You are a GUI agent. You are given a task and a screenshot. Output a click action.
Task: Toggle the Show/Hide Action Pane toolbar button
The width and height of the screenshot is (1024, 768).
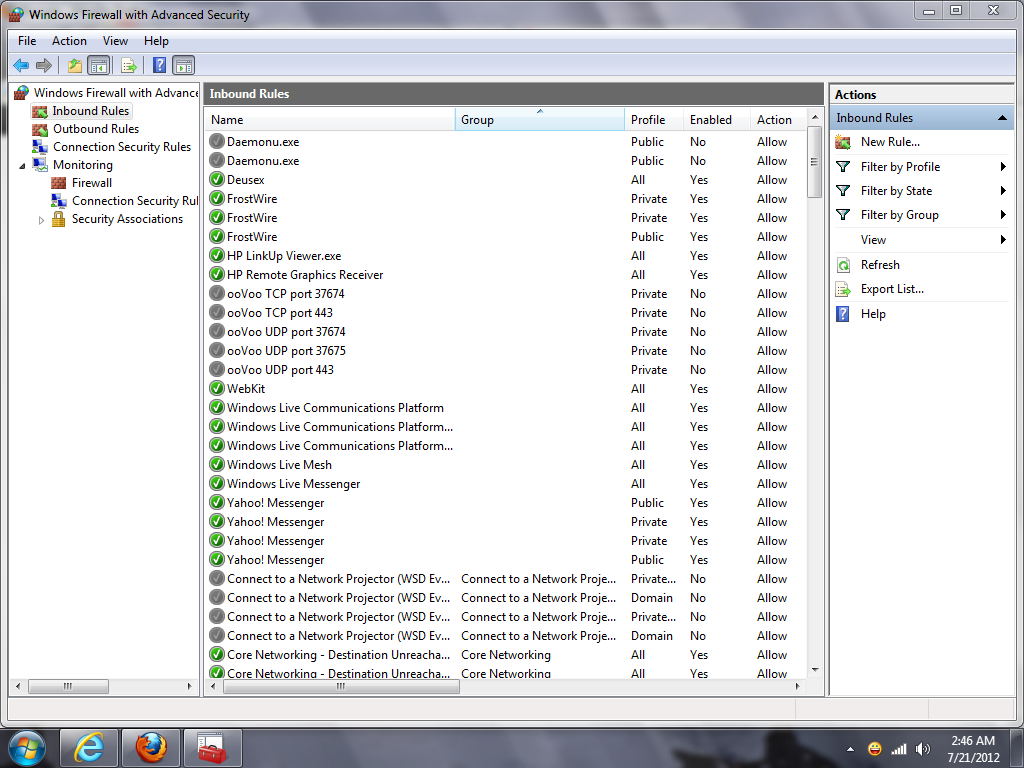(x=183, y=66)
